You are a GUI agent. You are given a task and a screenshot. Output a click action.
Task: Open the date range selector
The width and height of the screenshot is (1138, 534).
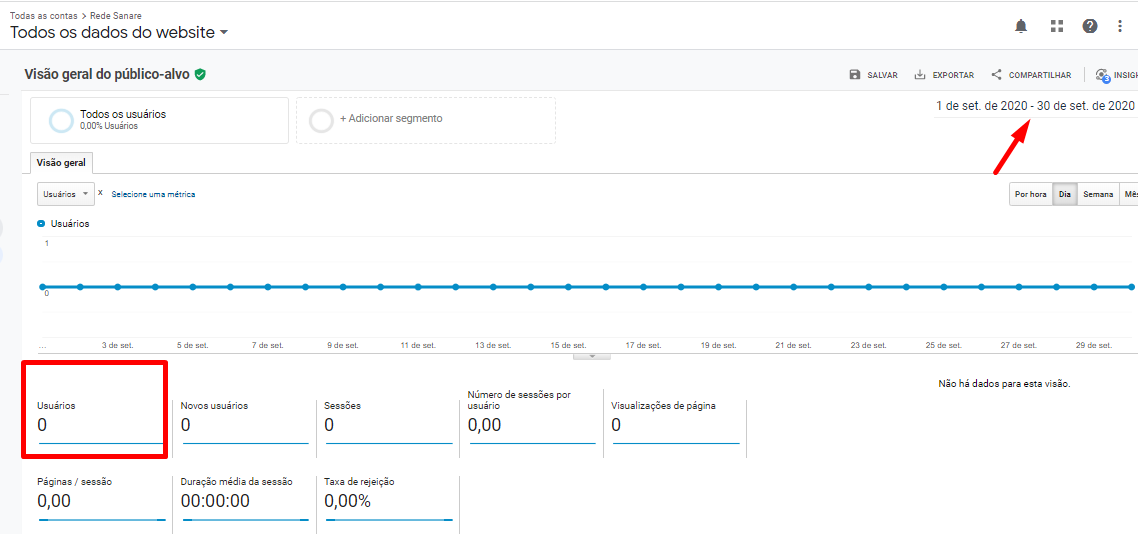point(1034,106)
